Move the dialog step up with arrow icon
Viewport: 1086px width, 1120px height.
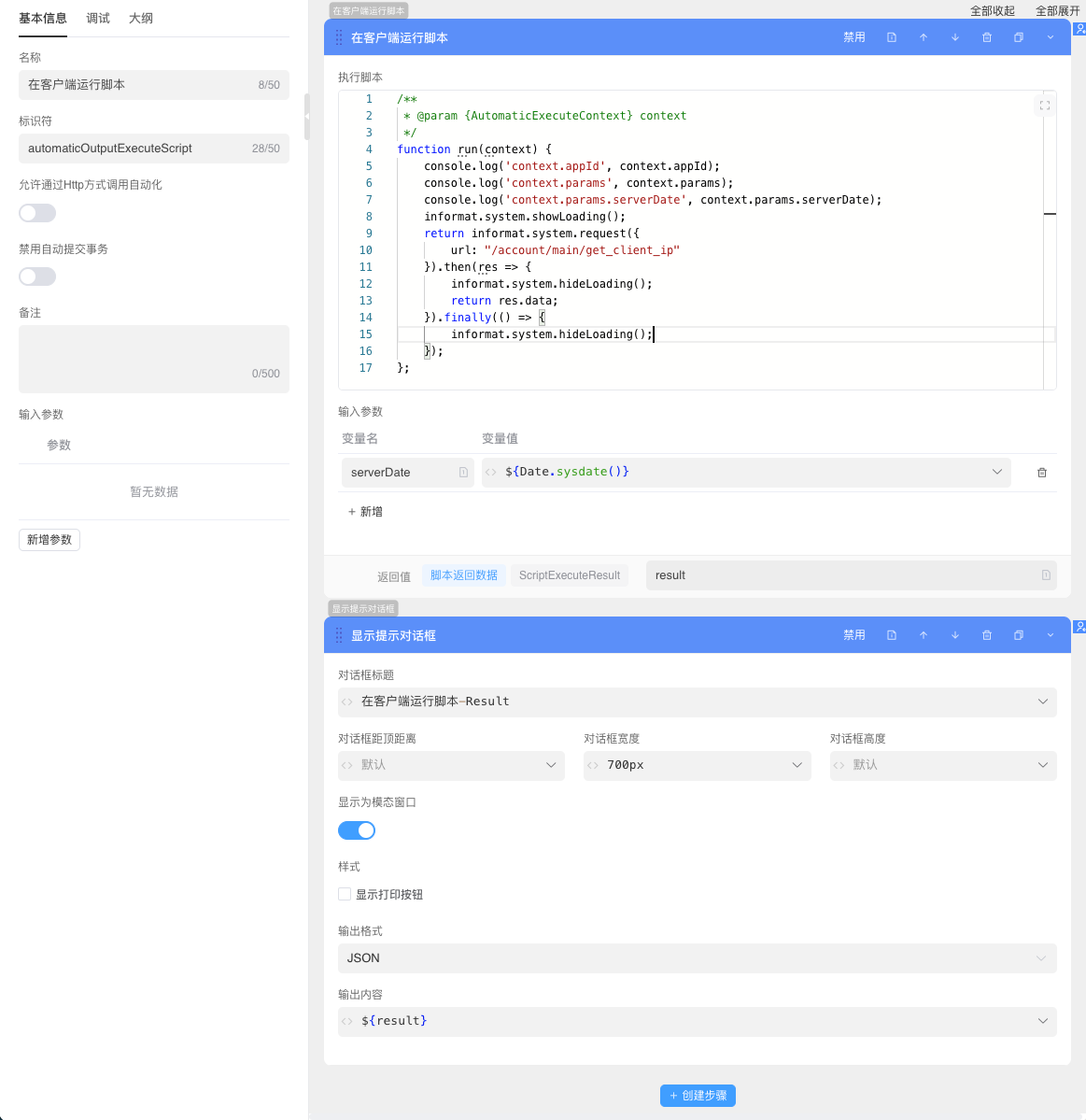(924, 635)
